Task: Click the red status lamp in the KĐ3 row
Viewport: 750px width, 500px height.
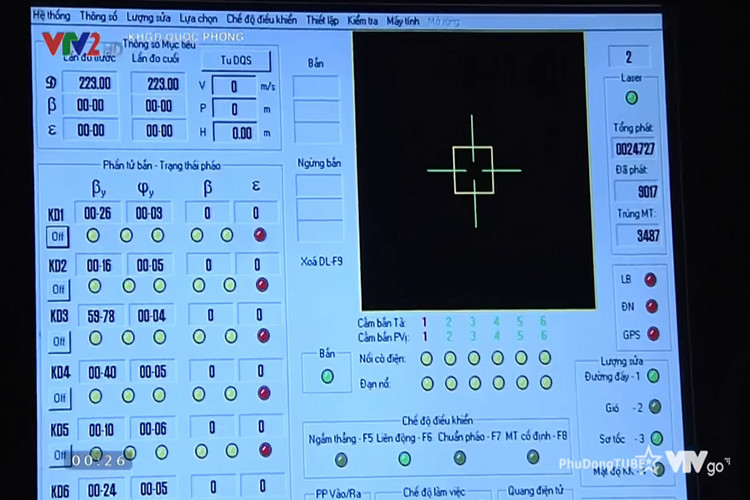Action: 262,337
